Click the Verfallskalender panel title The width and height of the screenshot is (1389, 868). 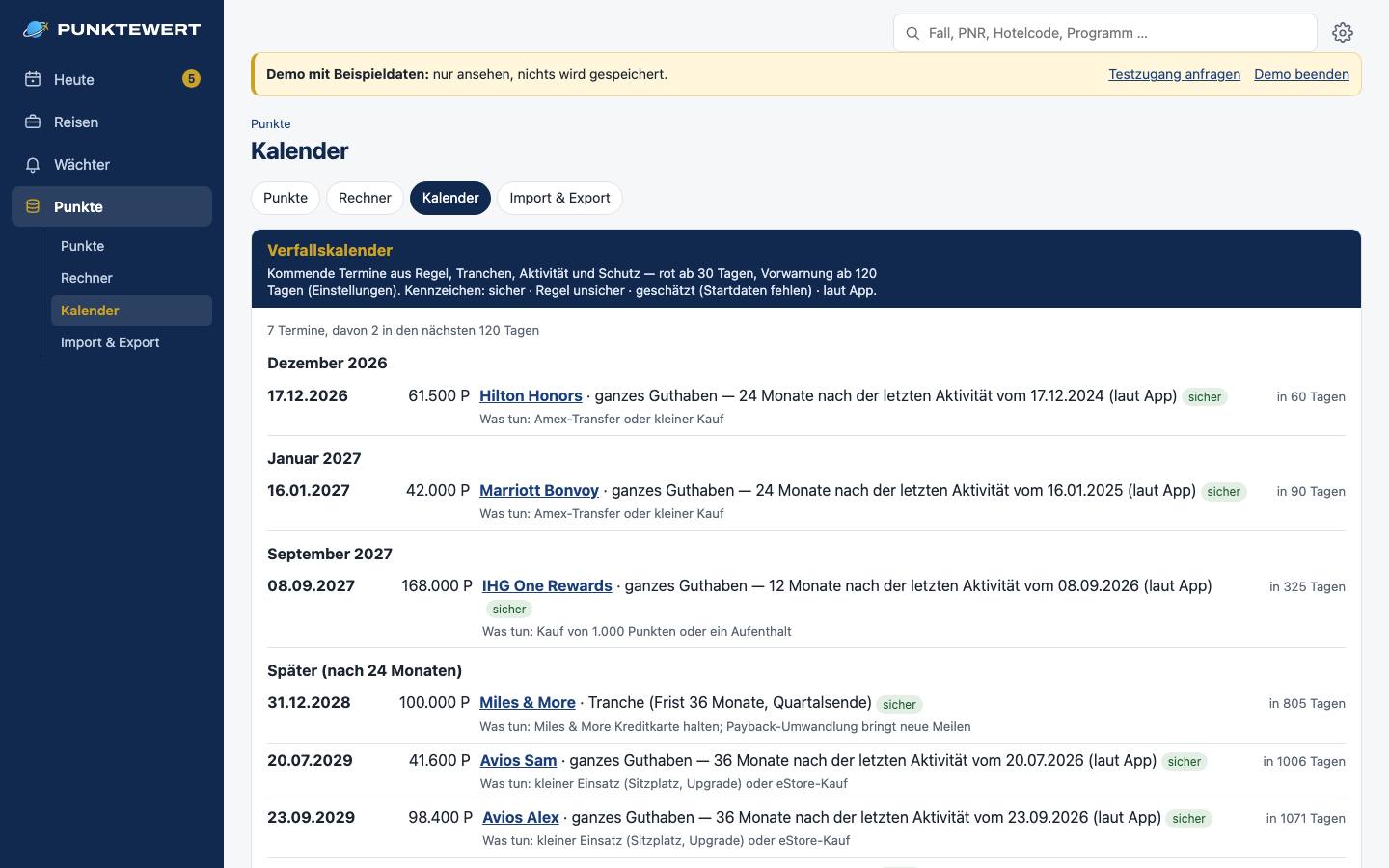(x=330, y=250)
